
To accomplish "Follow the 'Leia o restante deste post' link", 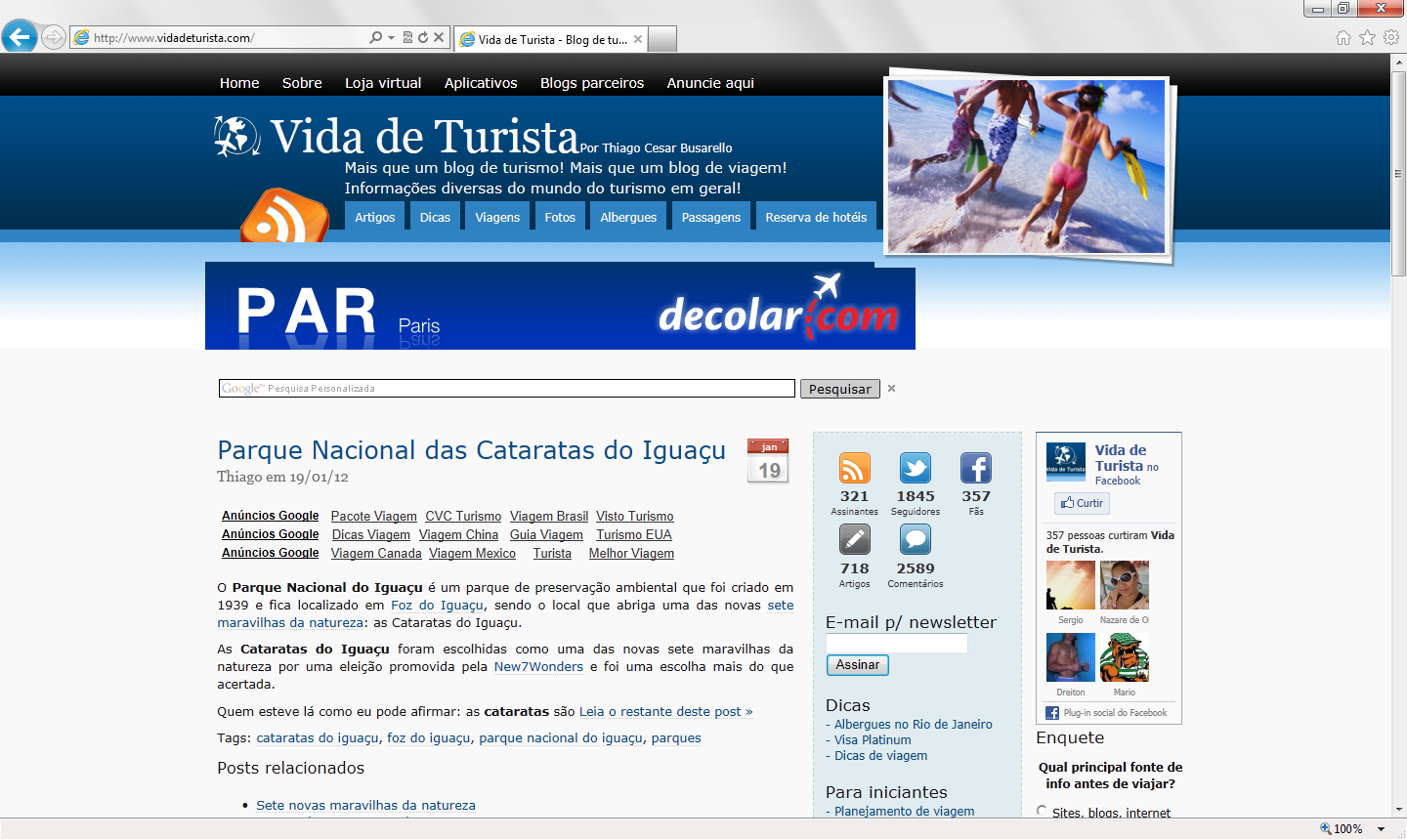I will (665, 711).
